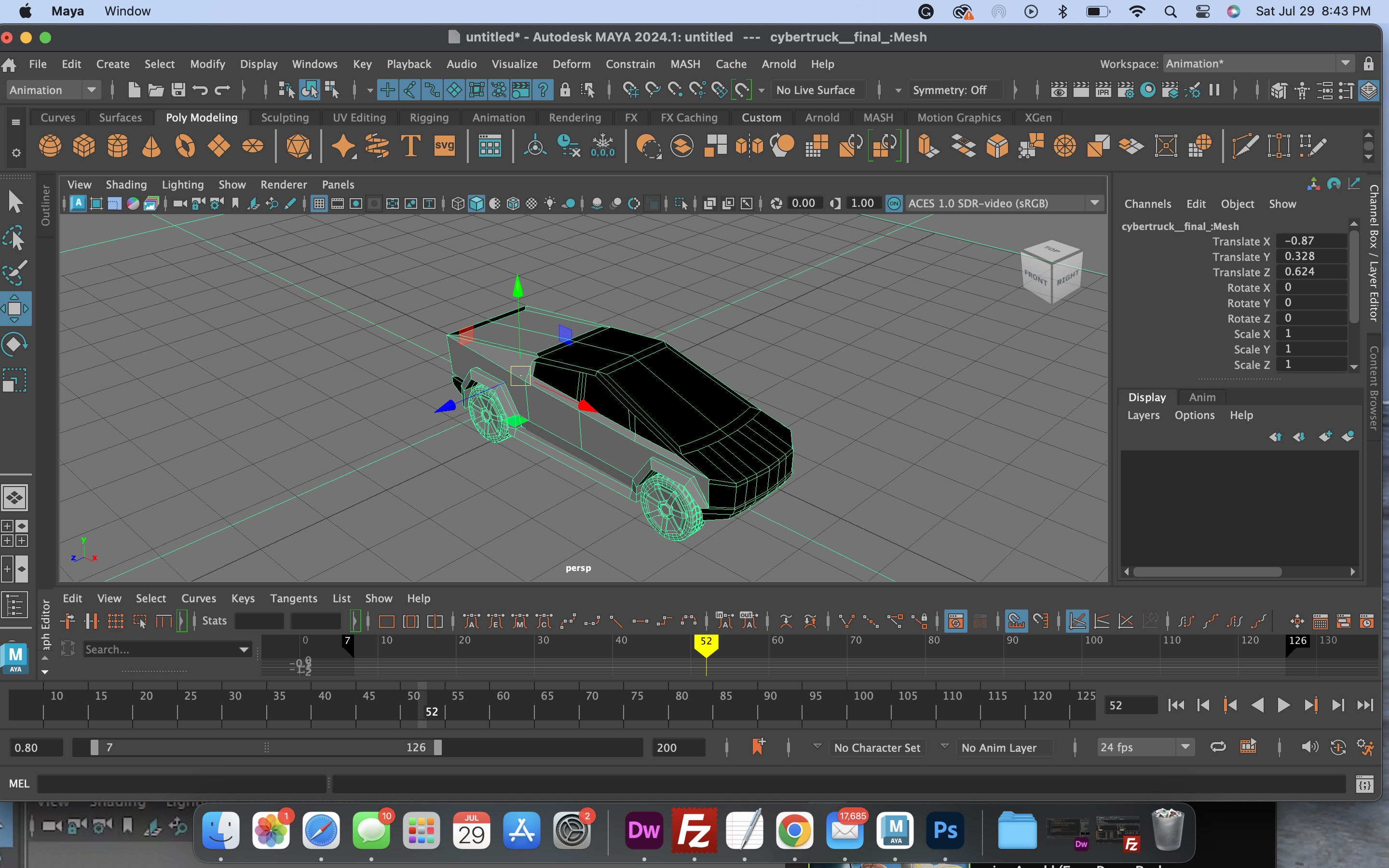Switch to the Rigging shelf tab
The width and height of the screenshot is (1389, 868).
[429, 117]
